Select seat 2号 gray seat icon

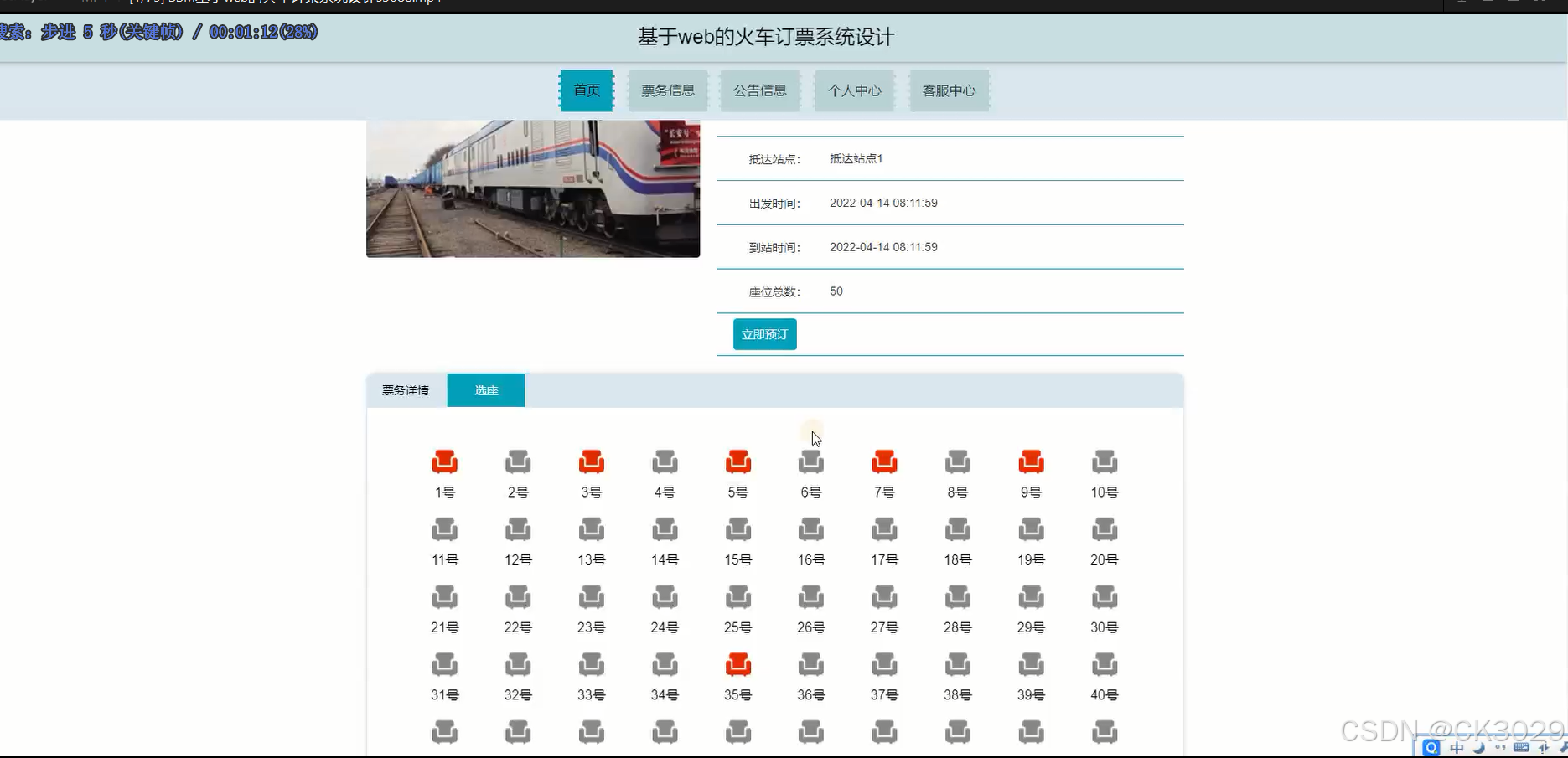(518, 462)
